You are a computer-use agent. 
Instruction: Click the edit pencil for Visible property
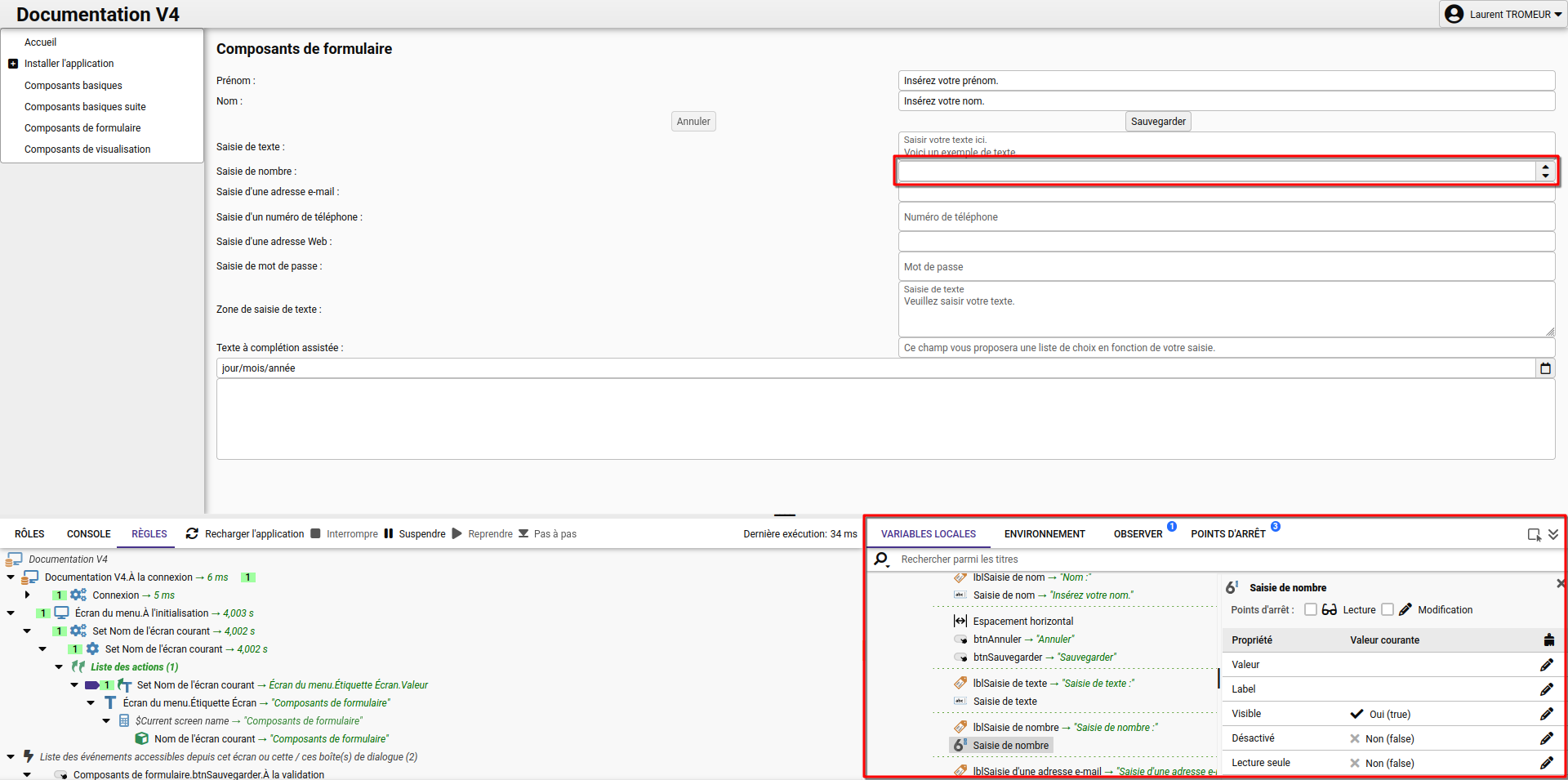(1546, 714)
